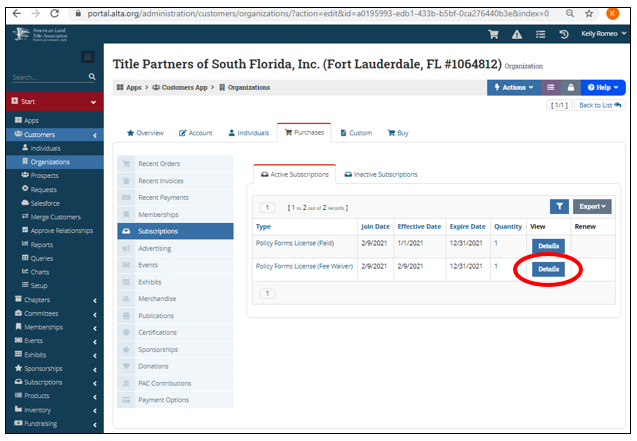Open Queries in the sidebar

tap(55, 258)
